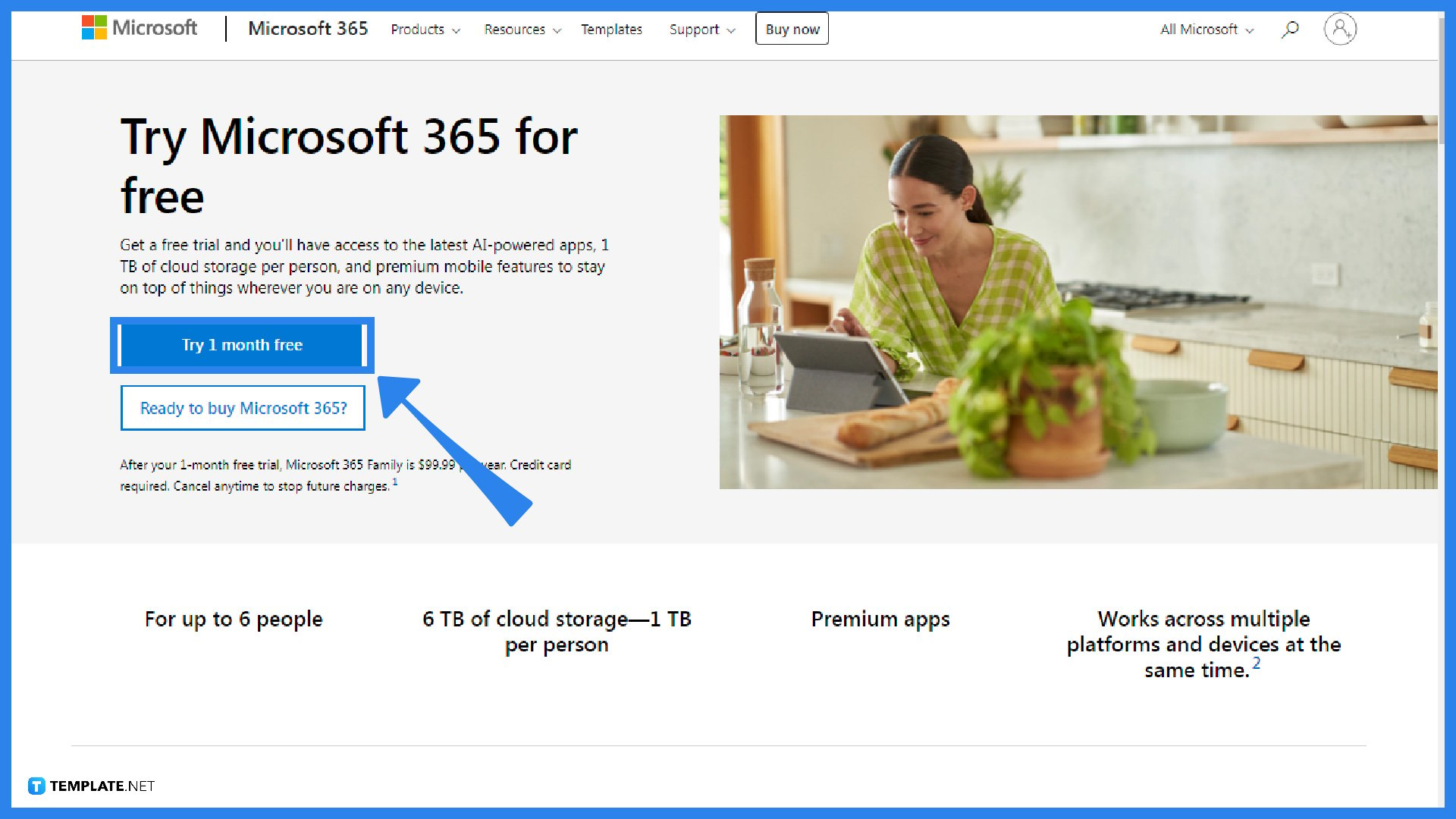Expand the Resources navigation menu
The image size is (1456, 819).
[x=520, y=29]
